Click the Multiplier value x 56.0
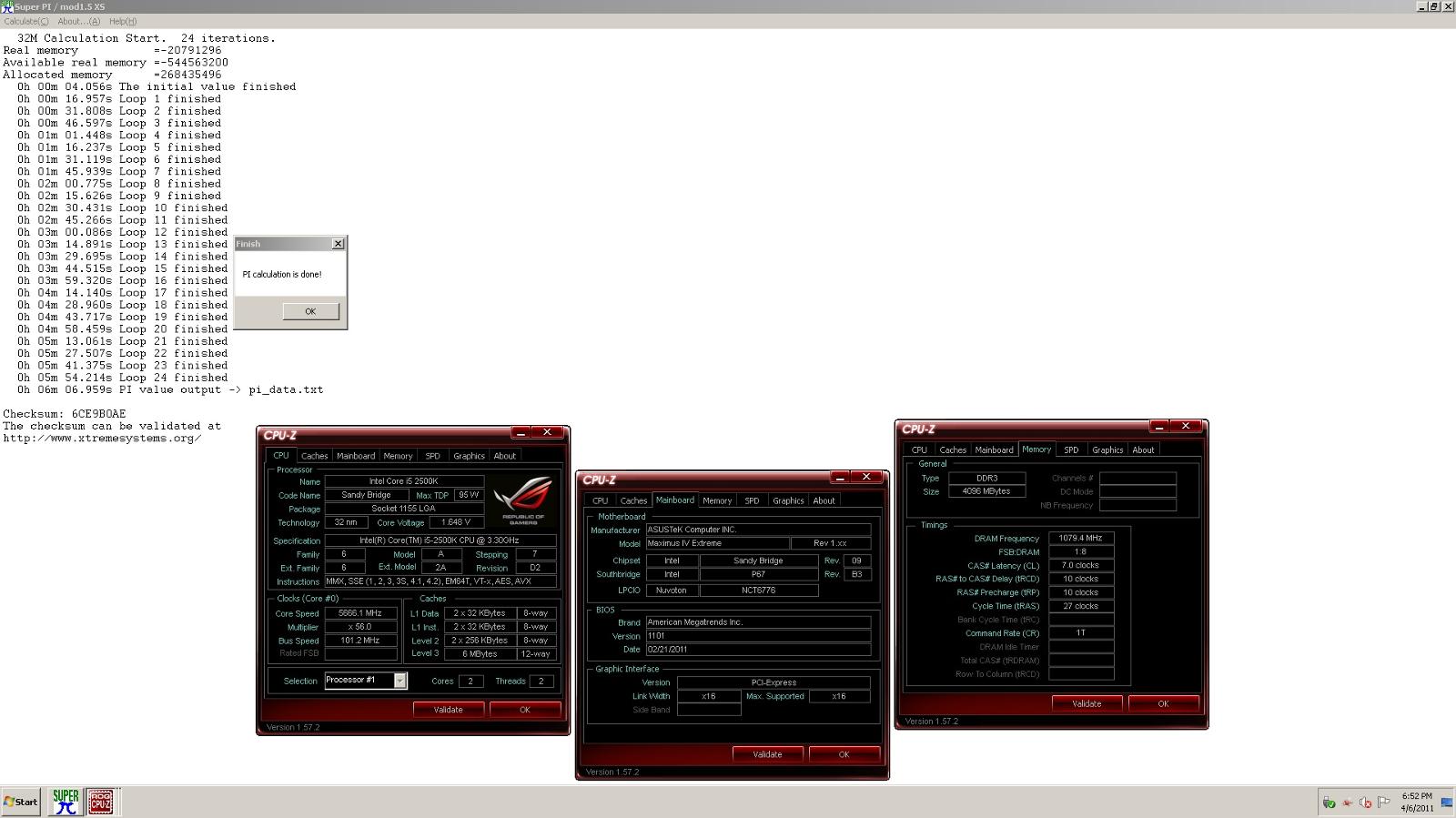 click(360, 627)
